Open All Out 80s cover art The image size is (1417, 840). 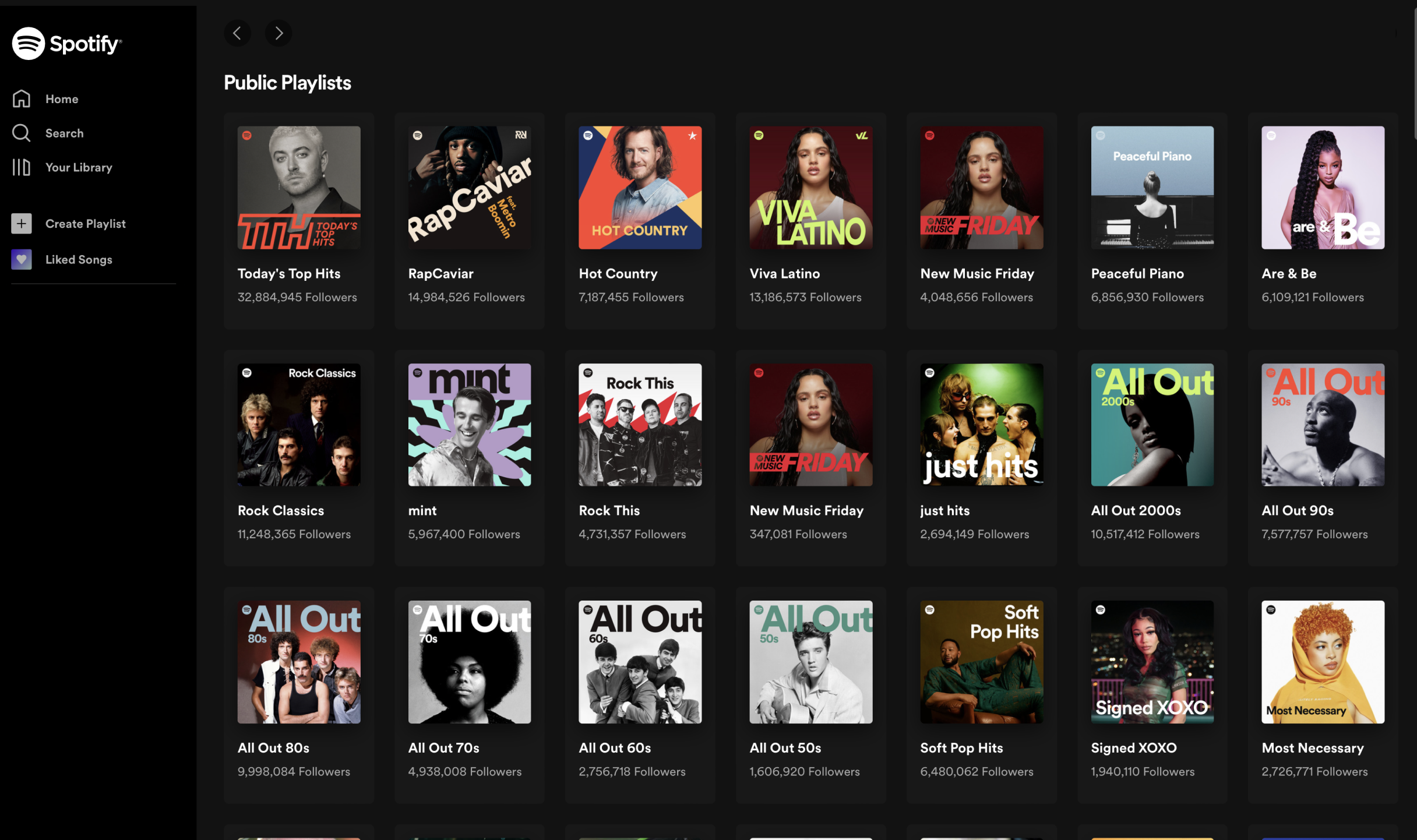coord(299,662)
